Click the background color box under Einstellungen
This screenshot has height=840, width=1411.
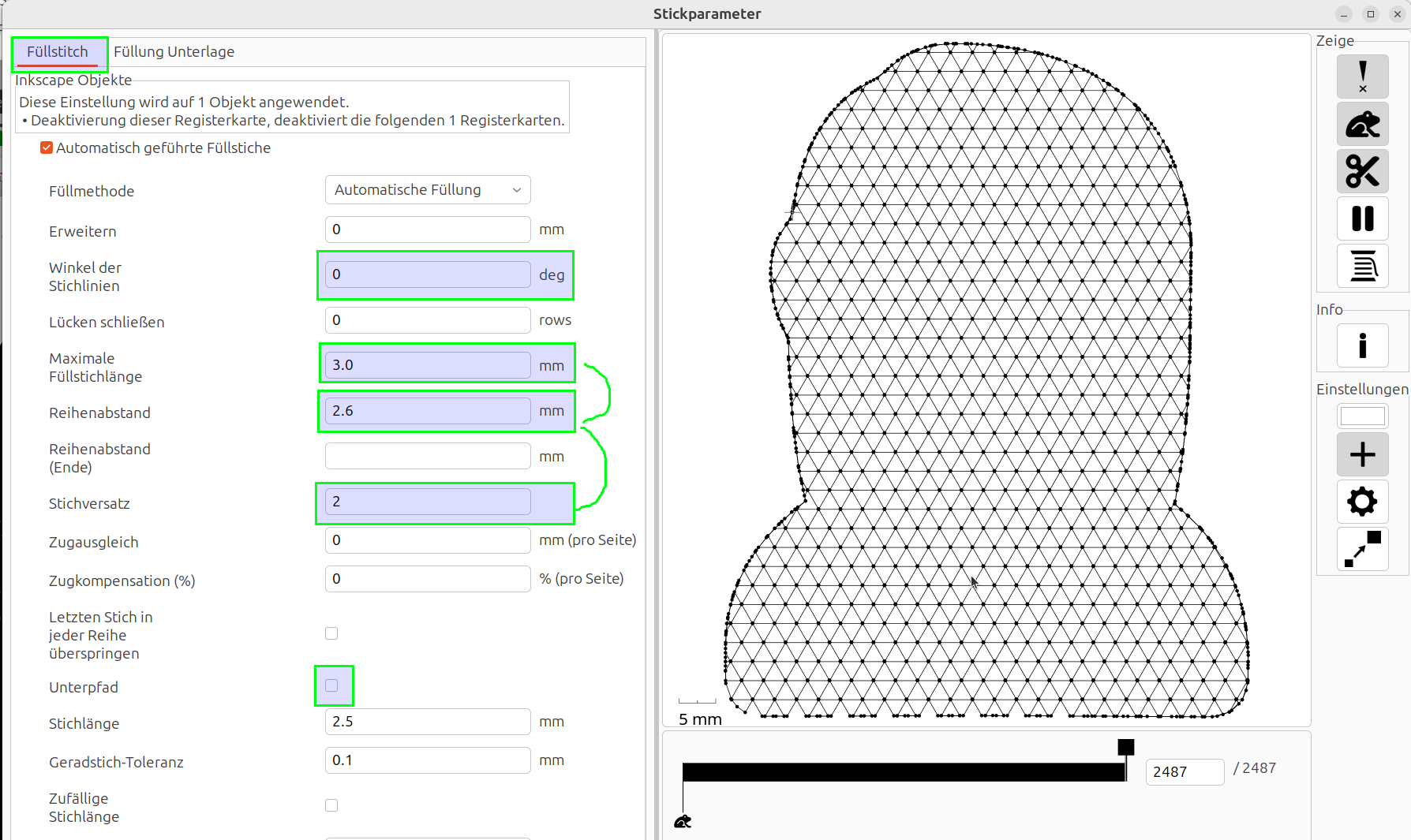coord(1362,416)
